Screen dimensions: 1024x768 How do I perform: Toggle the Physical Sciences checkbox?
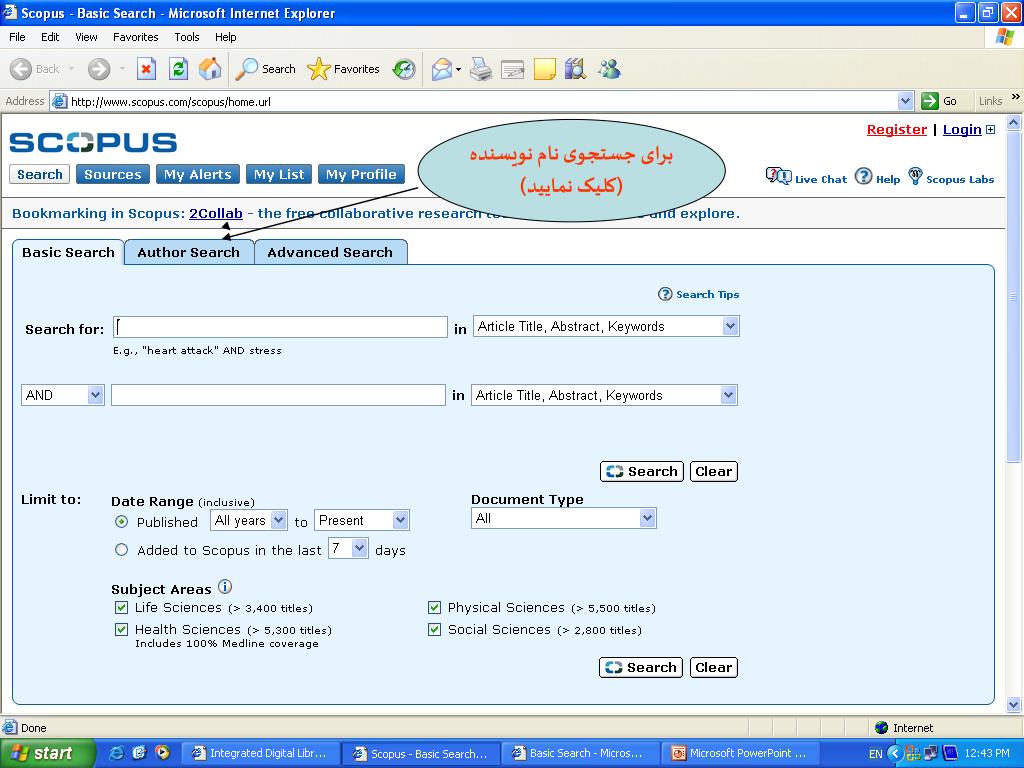pyautogui.click(x=434, y=607)
